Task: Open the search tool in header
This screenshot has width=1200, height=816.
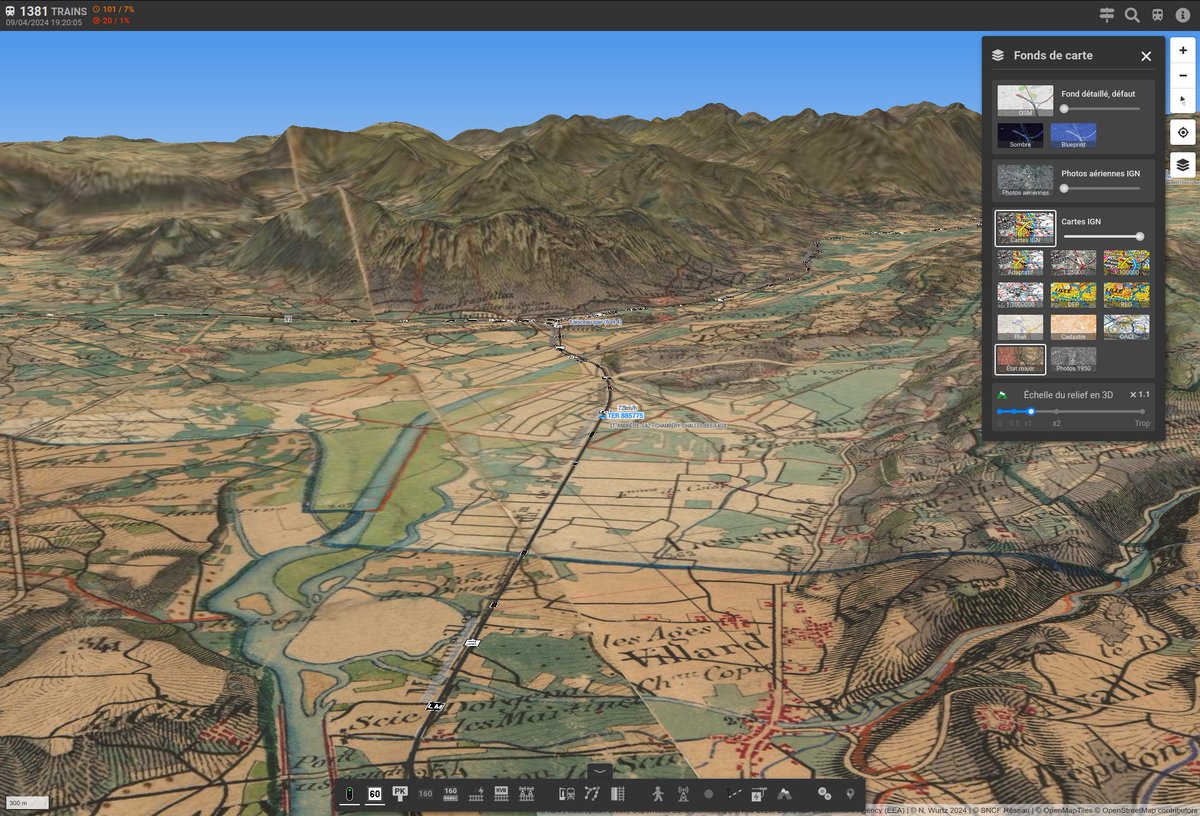Action: 1132,15
